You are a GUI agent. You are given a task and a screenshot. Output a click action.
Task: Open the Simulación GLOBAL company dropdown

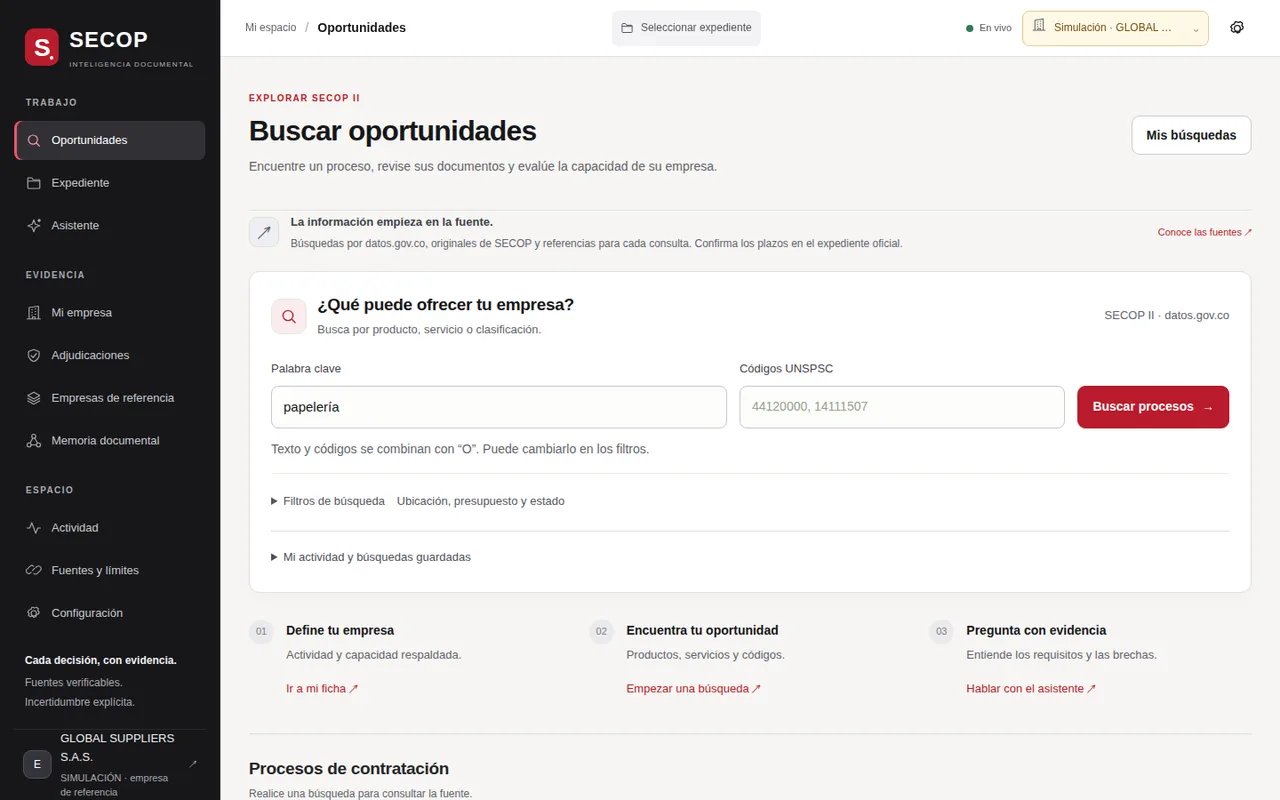coord(1115,28)
